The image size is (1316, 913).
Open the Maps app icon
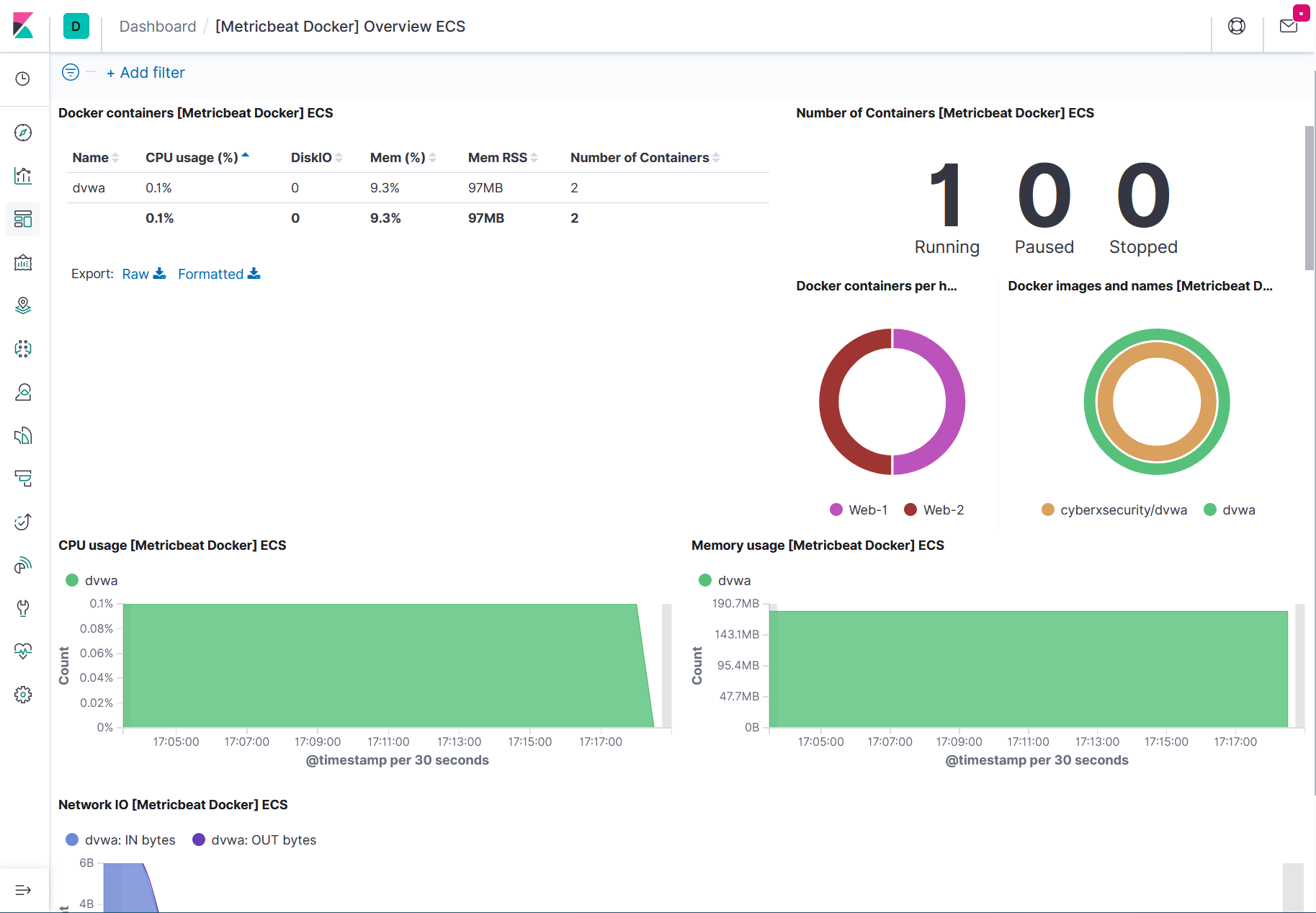click(23, 306)
